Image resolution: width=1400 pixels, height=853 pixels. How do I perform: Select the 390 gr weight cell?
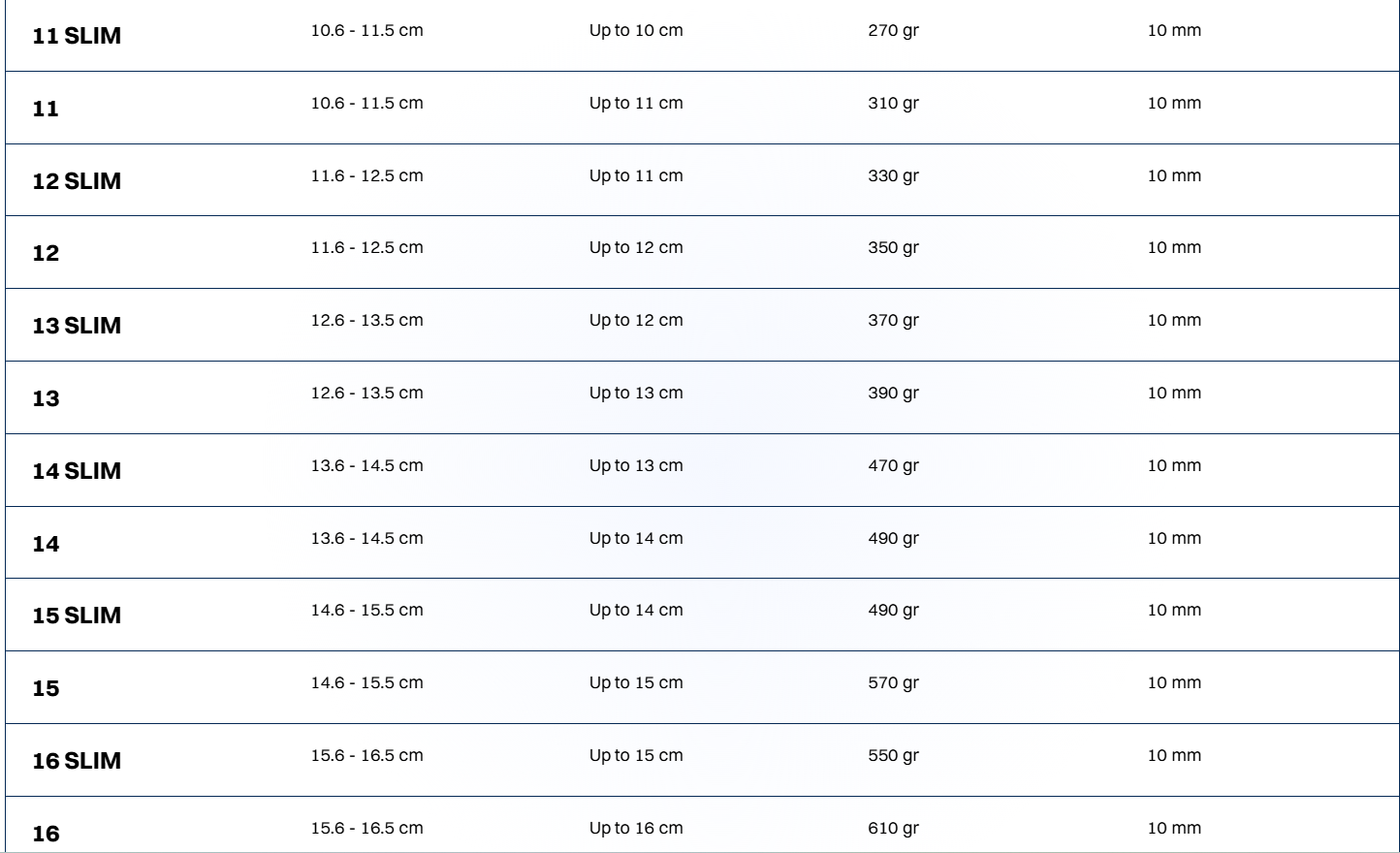[x=893, y=393]
